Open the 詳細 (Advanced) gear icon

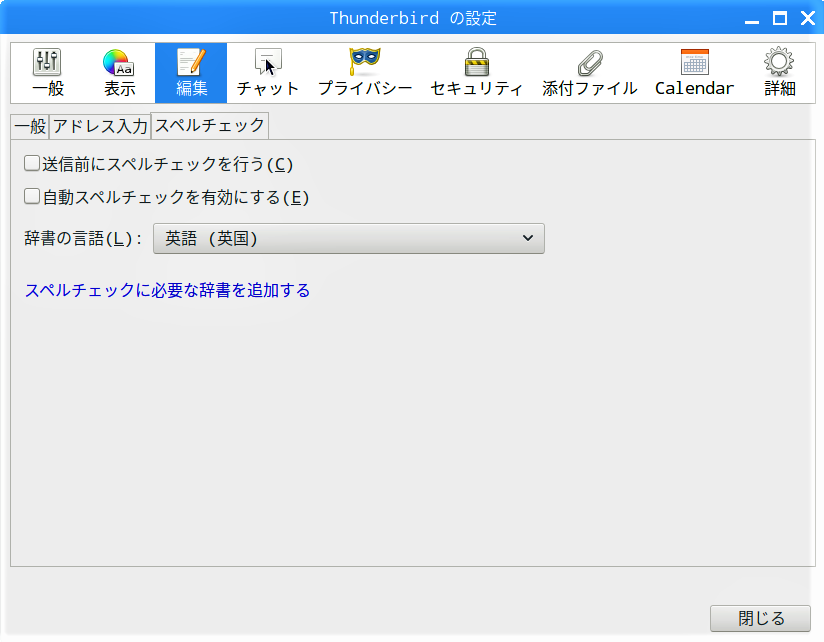click(779, 61)
